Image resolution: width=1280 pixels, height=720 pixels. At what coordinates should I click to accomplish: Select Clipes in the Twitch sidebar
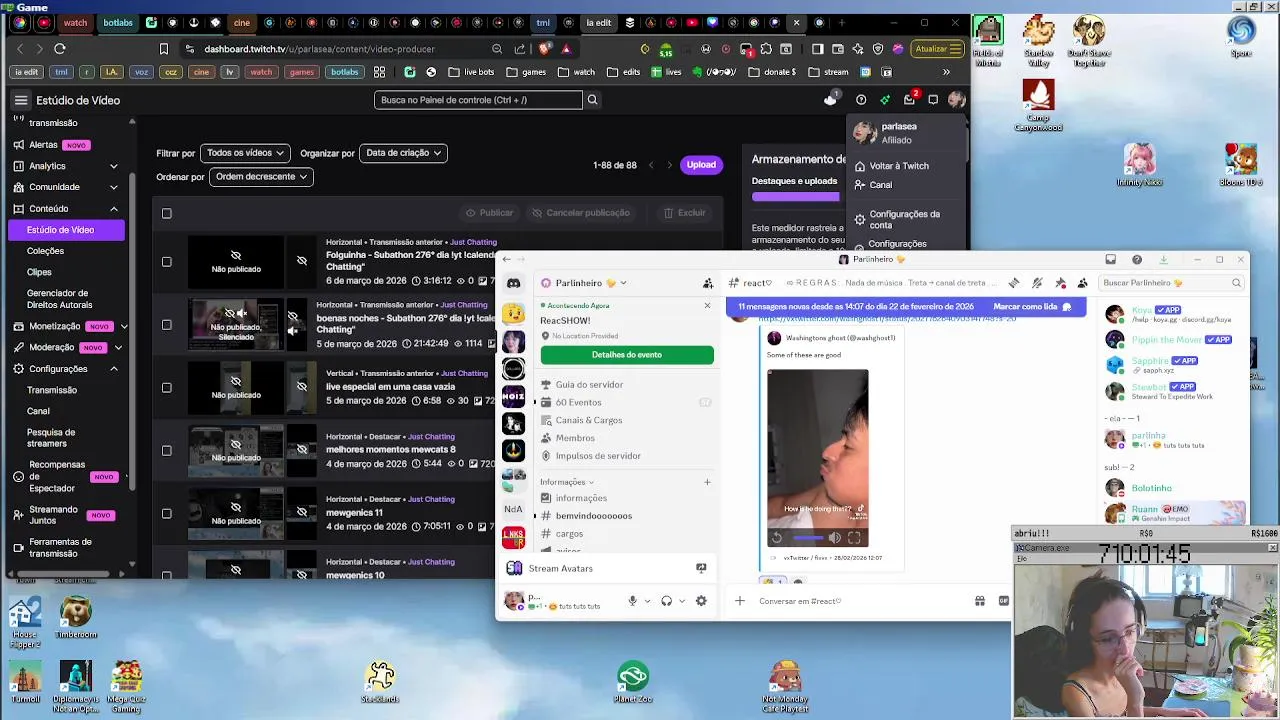pyautogui.click(x=39, y=272)
